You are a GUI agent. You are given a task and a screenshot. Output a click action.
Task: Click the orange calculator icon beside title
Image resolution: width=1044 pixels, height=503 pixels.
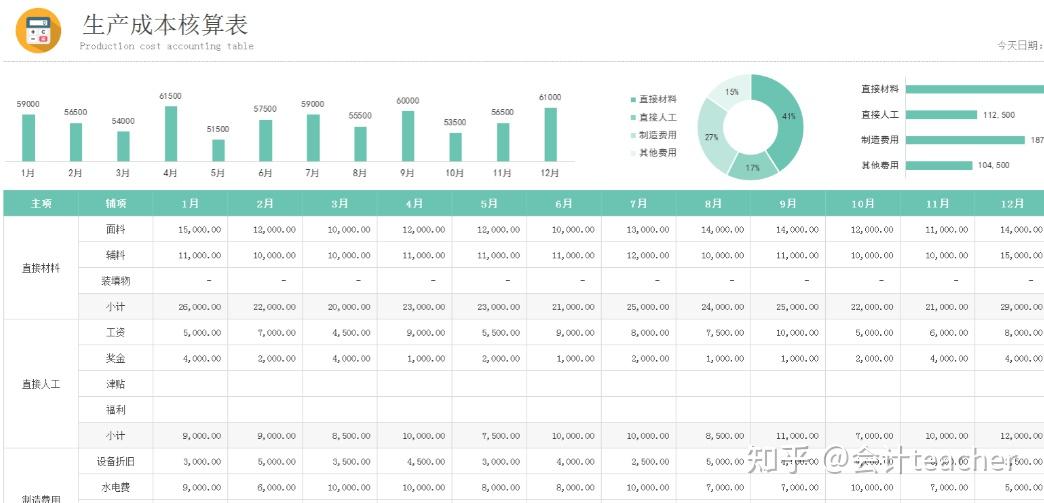[39, 31]
